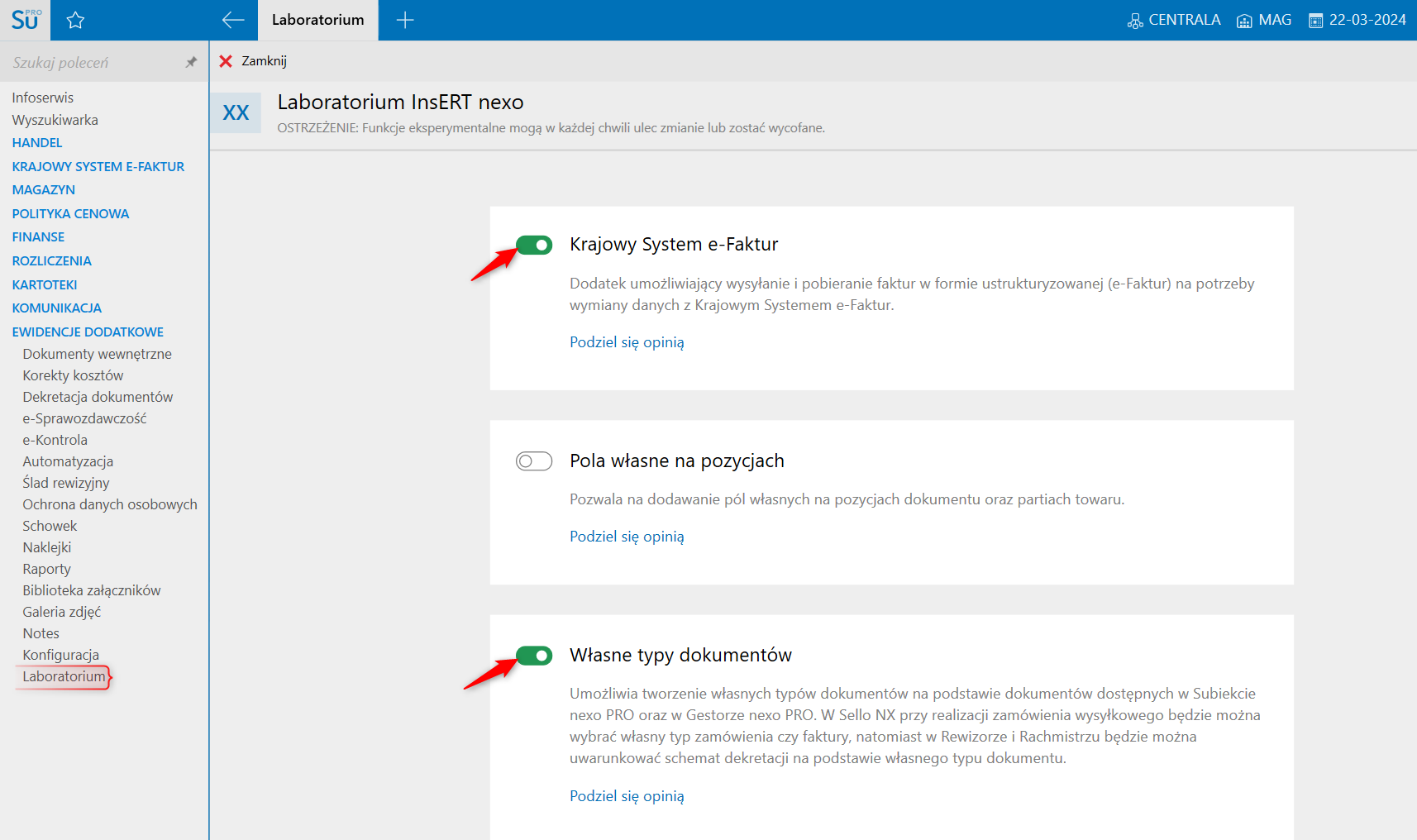The width and height of the screenshot is (1417, 840).
Task: Click the Zamknij button
Action: tap(253, 61)
